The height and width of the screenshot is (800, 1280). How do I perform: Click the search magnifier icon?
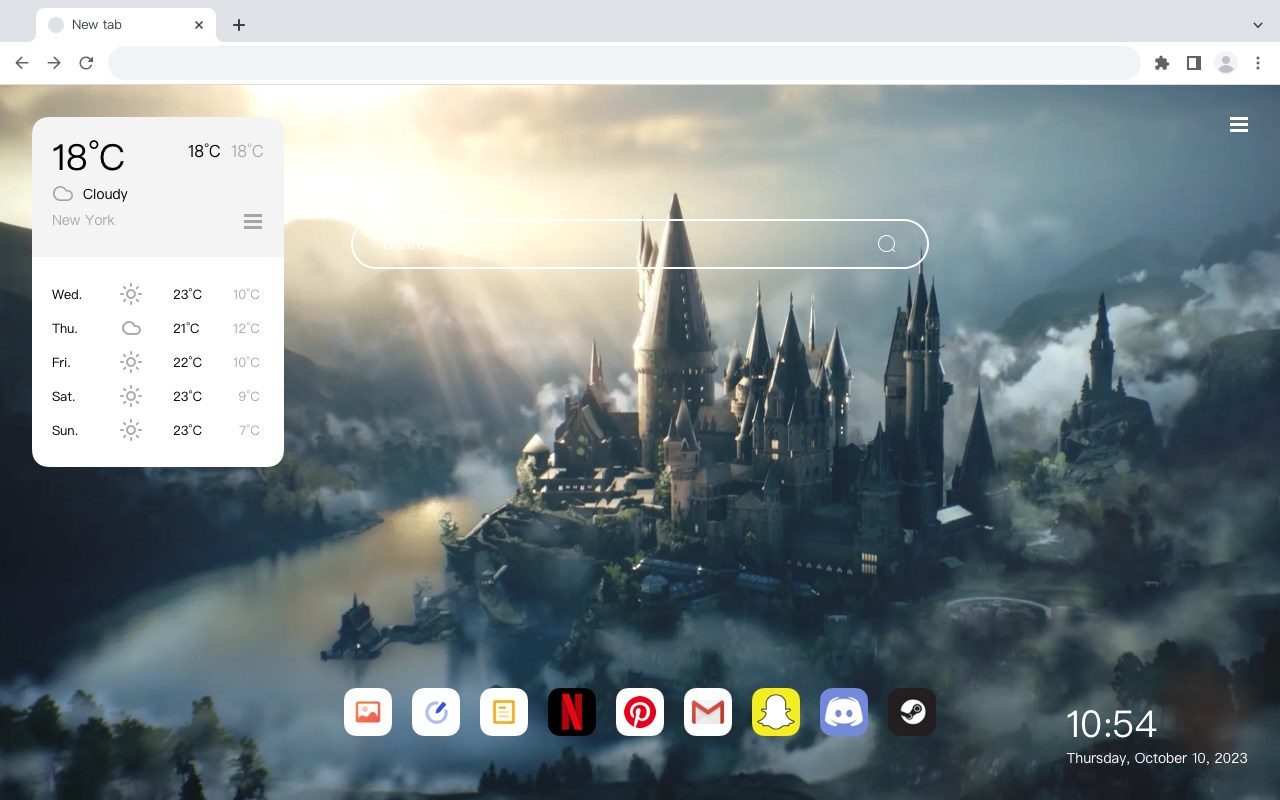[886, 244]
